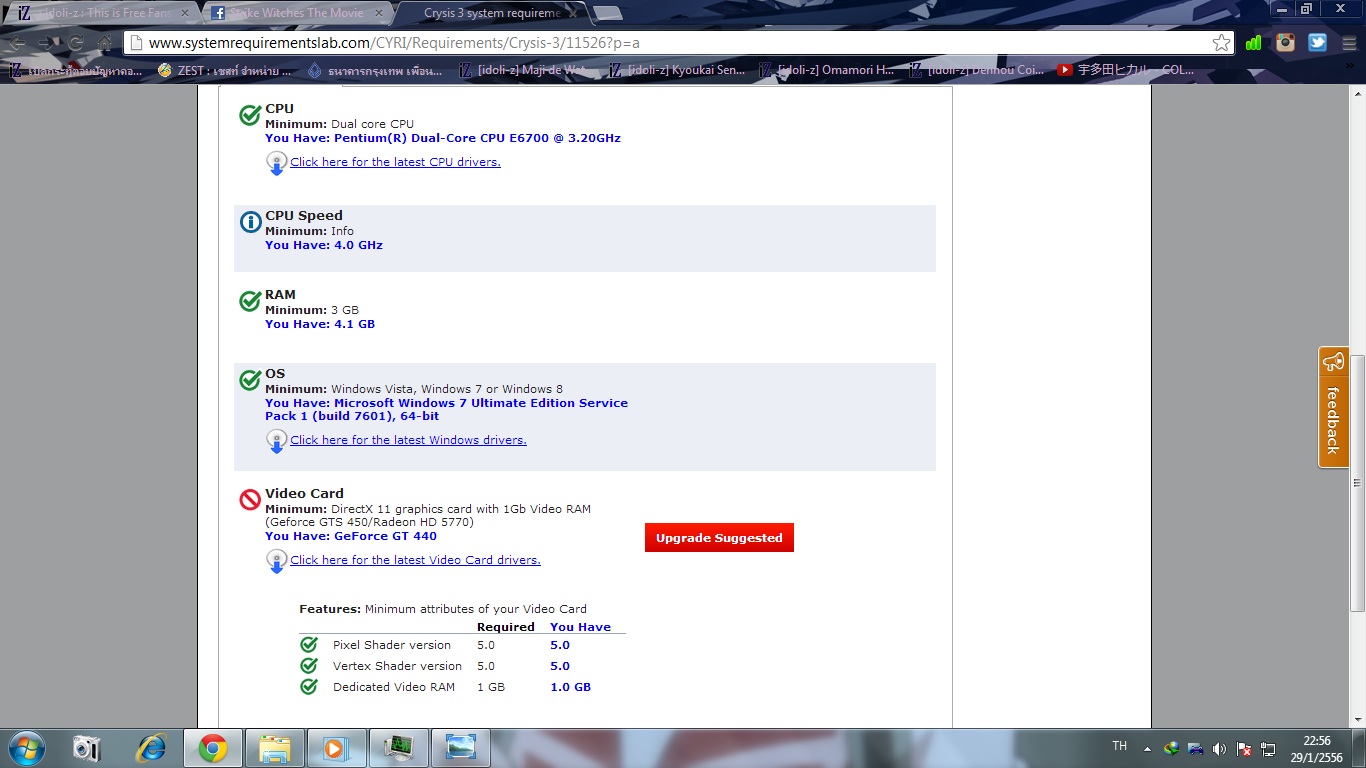Screen dimensions: 1366x768
Task: Select the text 'You Have: 4.0 GHz'
Action: pos(324,245)
